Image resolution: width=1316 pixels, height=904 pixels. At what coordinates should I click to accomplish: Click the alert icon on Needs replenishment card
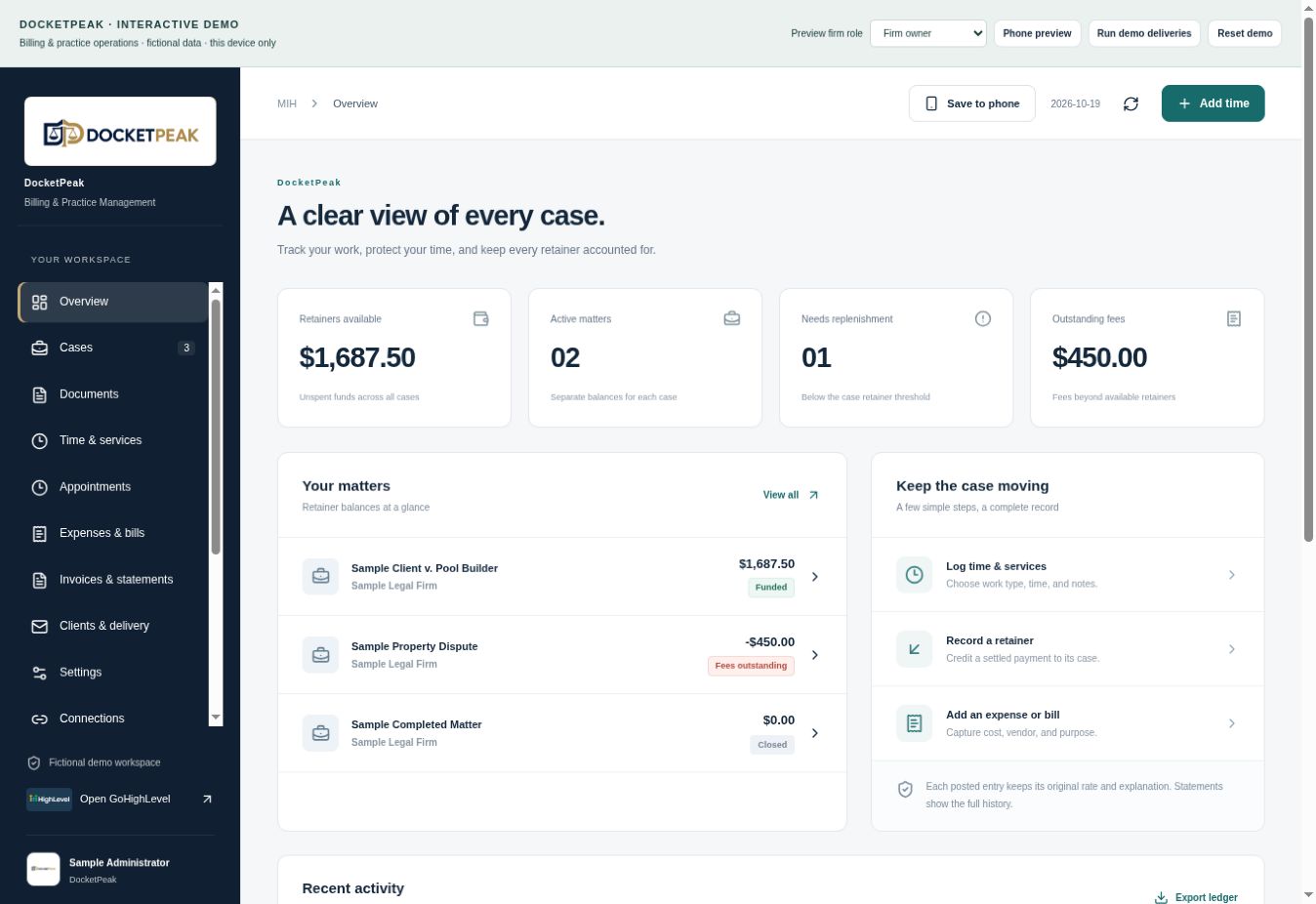pyautogui.click(x=983, y=318)
